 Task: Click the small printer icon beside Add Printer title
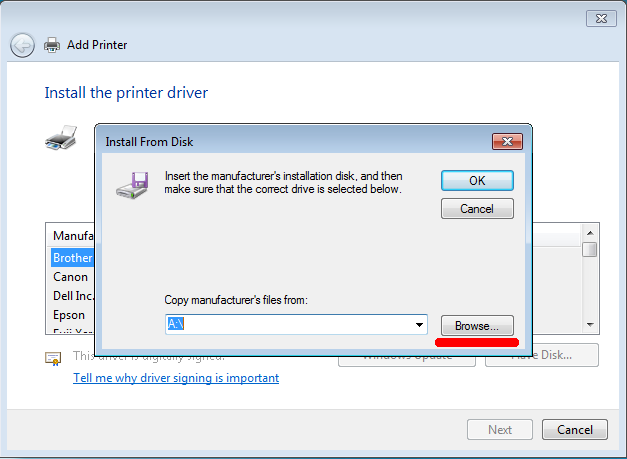pos(52,45)
